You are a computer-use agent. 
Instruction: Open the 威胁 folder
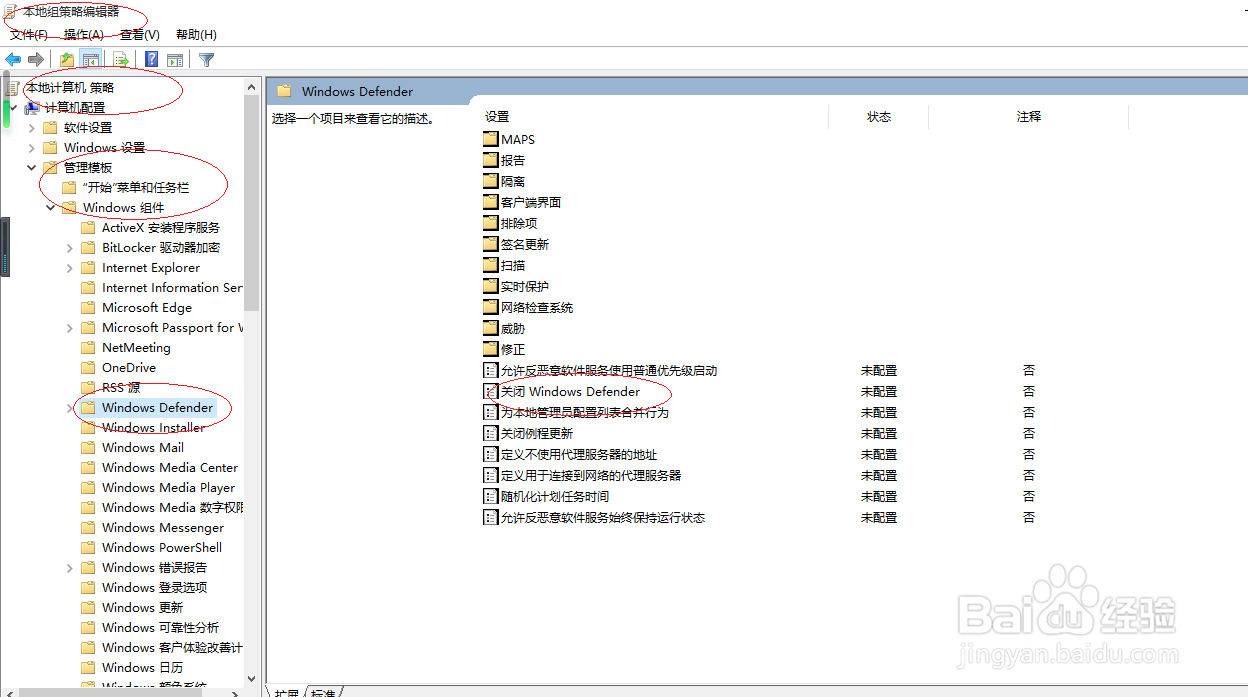[512, 328]
